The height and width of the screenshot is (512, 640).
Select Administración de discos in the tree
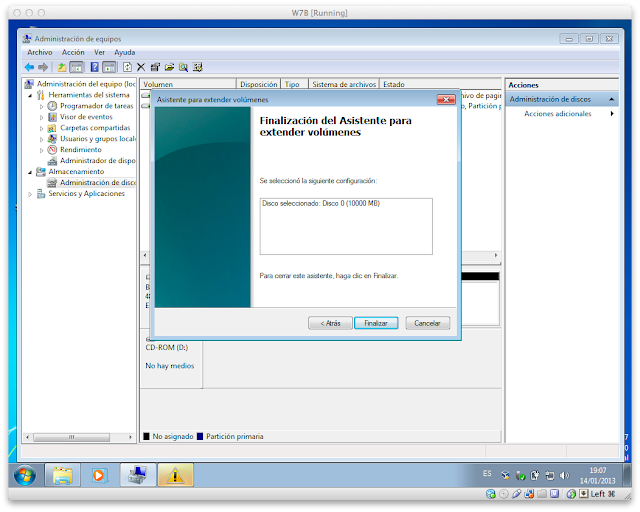tap(98, 183)
